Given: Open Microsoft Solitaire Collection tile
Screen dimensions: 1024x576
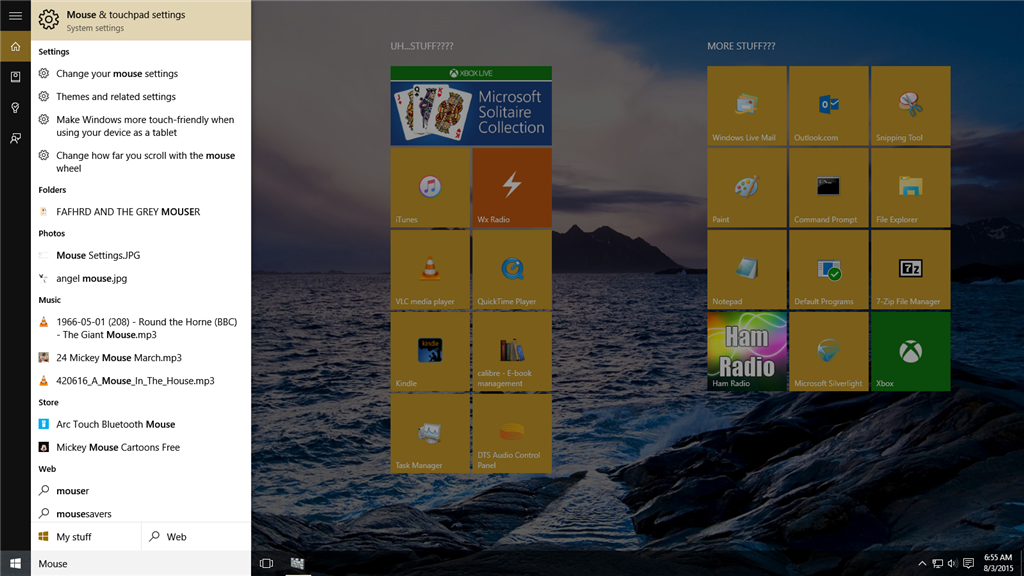Looking at the screenshot, I should coord(471,106).
